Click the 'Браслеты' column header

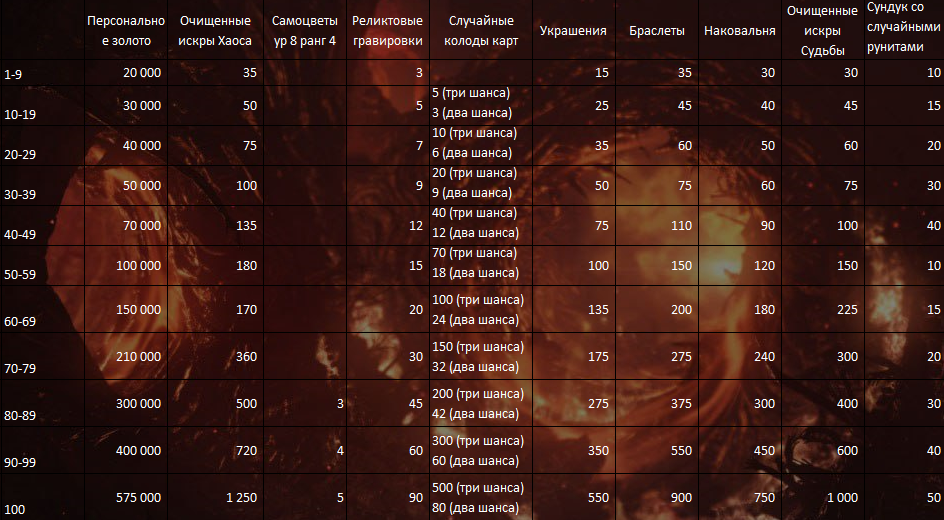pos(657,31)
